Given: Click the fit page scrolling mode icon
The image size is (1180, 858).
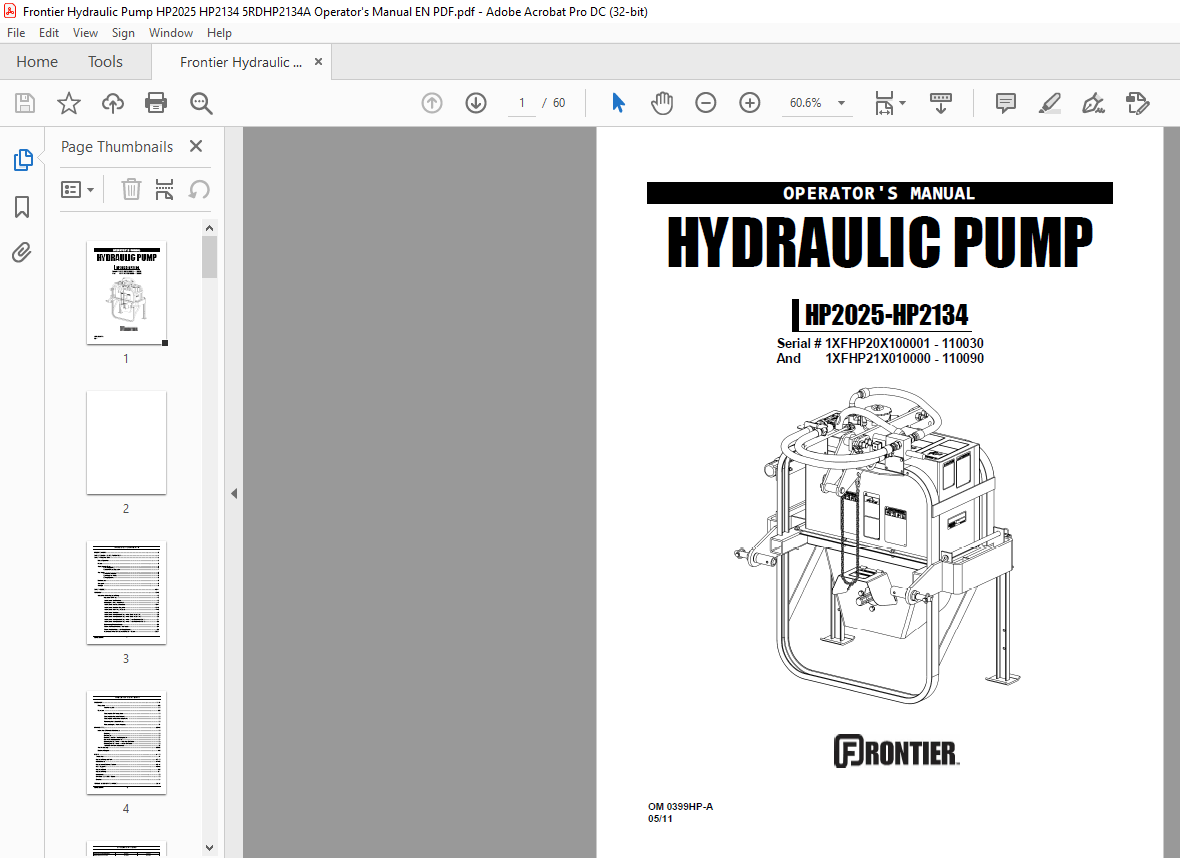Looking at the screenshot, I should (883, 103).
